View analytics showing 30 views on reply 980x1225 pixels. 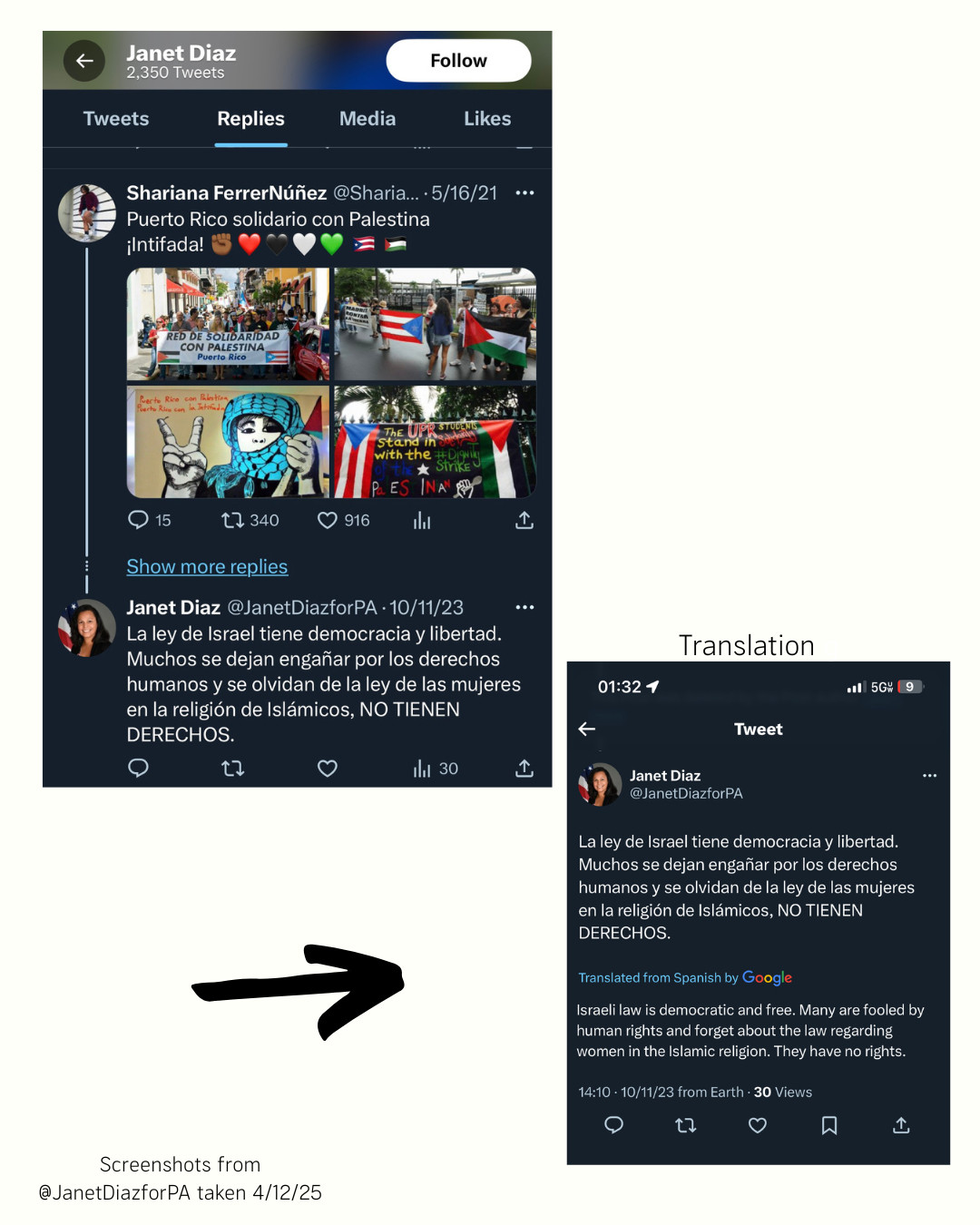(436, 769)
